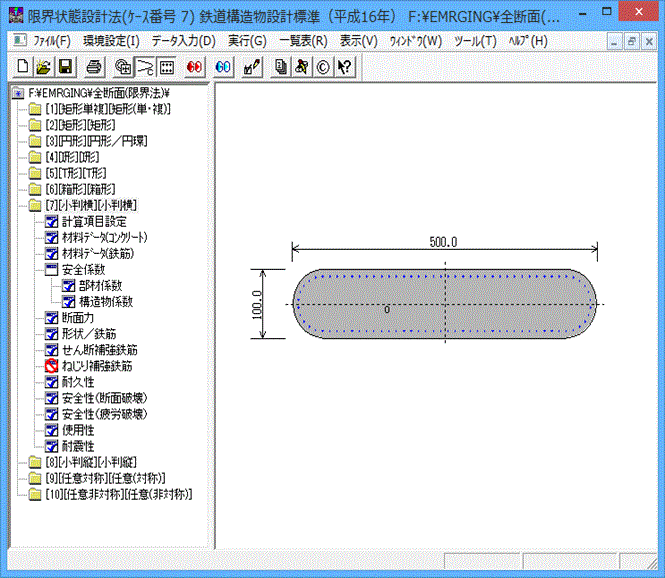Open the 実行(G) menu
The width and height of the screenshot is (665, 578).
pyautogui.click(x=247, y=41)
